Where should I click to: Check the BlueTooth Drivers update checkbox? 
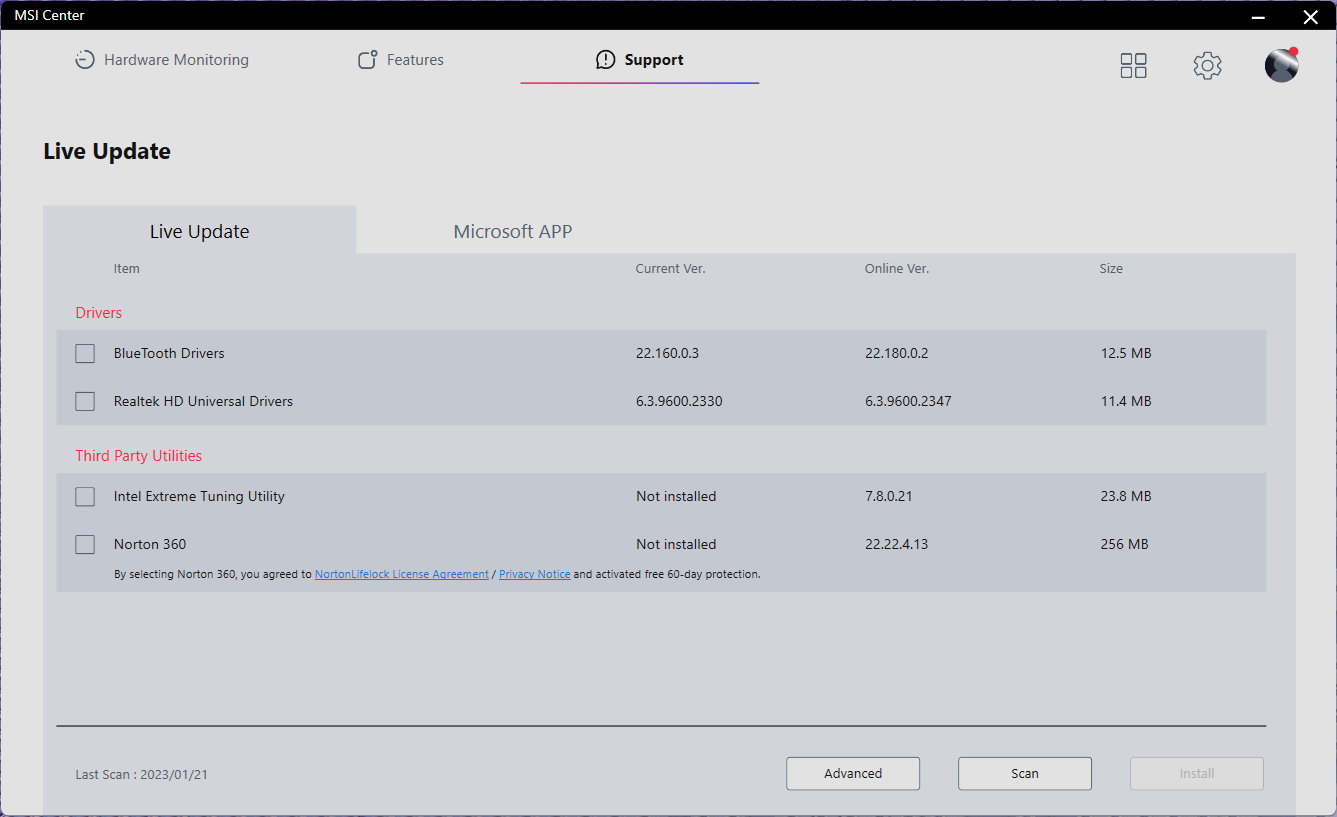85,353
